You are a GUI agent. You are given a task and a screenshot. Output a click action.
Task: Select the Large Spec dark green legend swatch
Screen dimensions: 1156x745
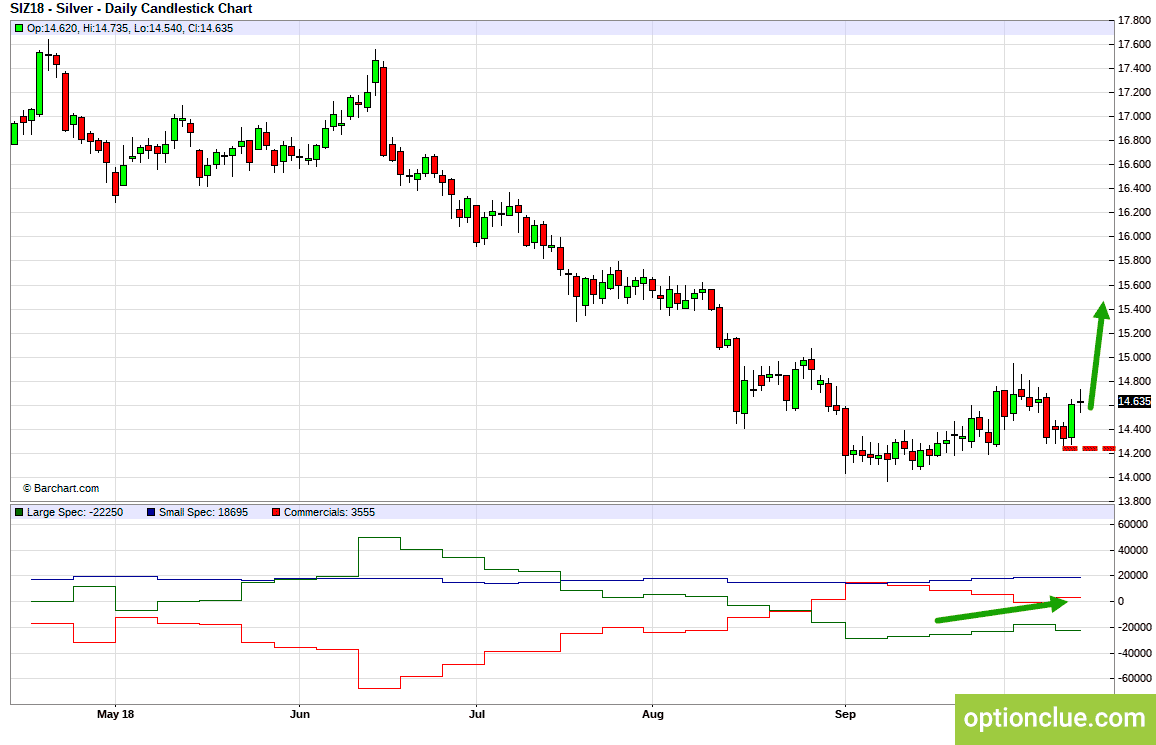point(18,513)
